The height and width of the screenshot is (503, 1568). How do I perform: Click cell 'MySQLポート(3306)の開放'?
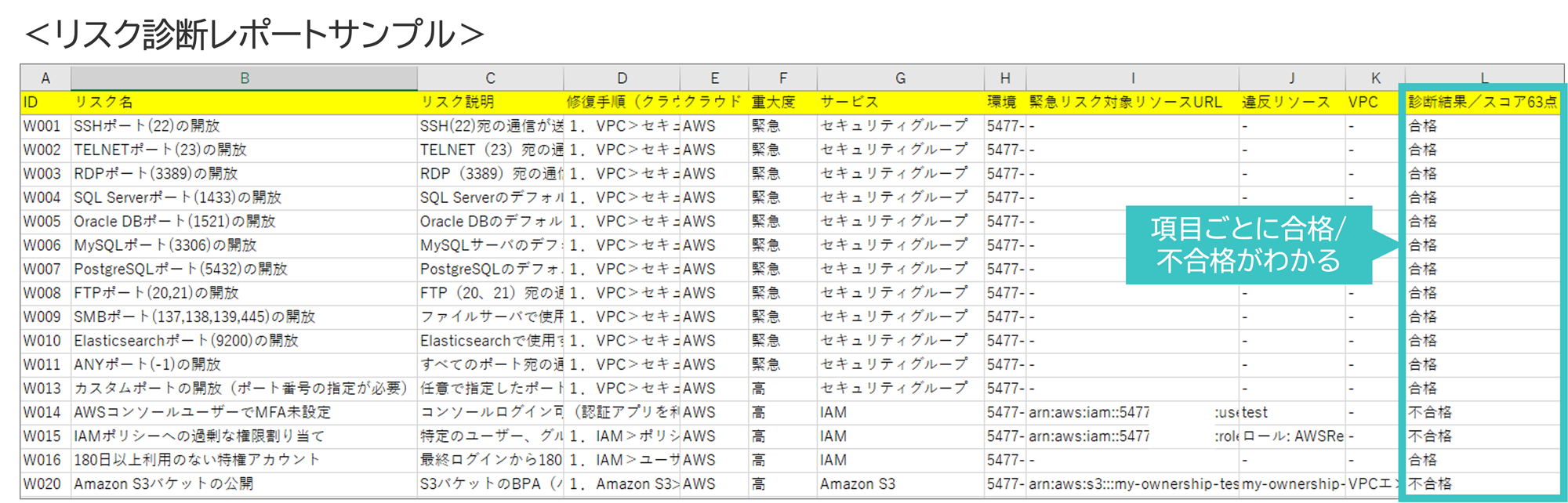pos(244,245)
